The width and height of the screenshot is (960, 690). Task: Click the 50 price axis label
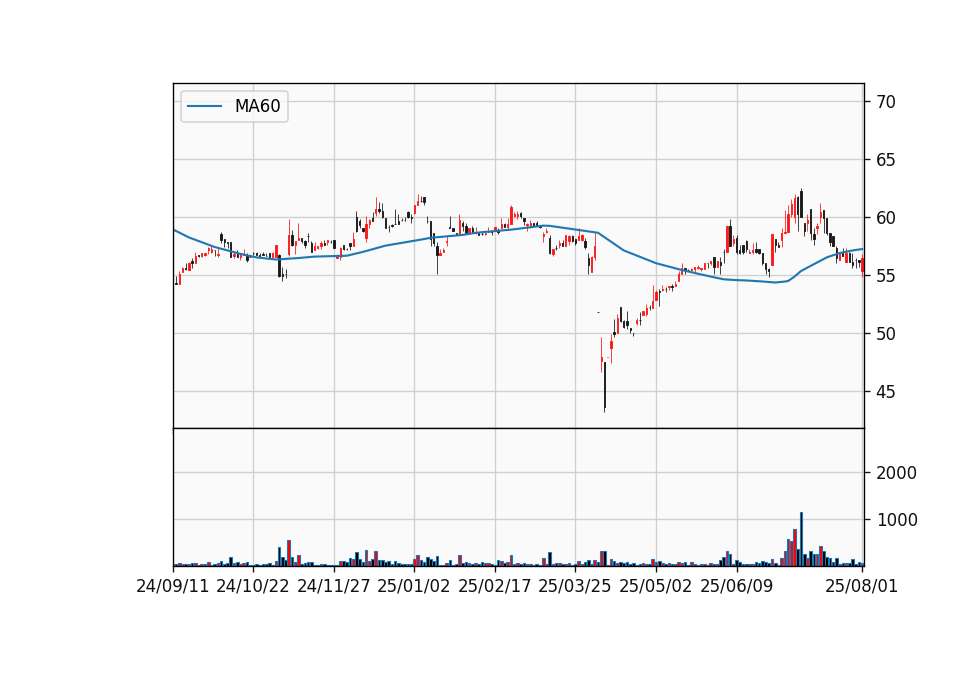(x=885, y=334)
